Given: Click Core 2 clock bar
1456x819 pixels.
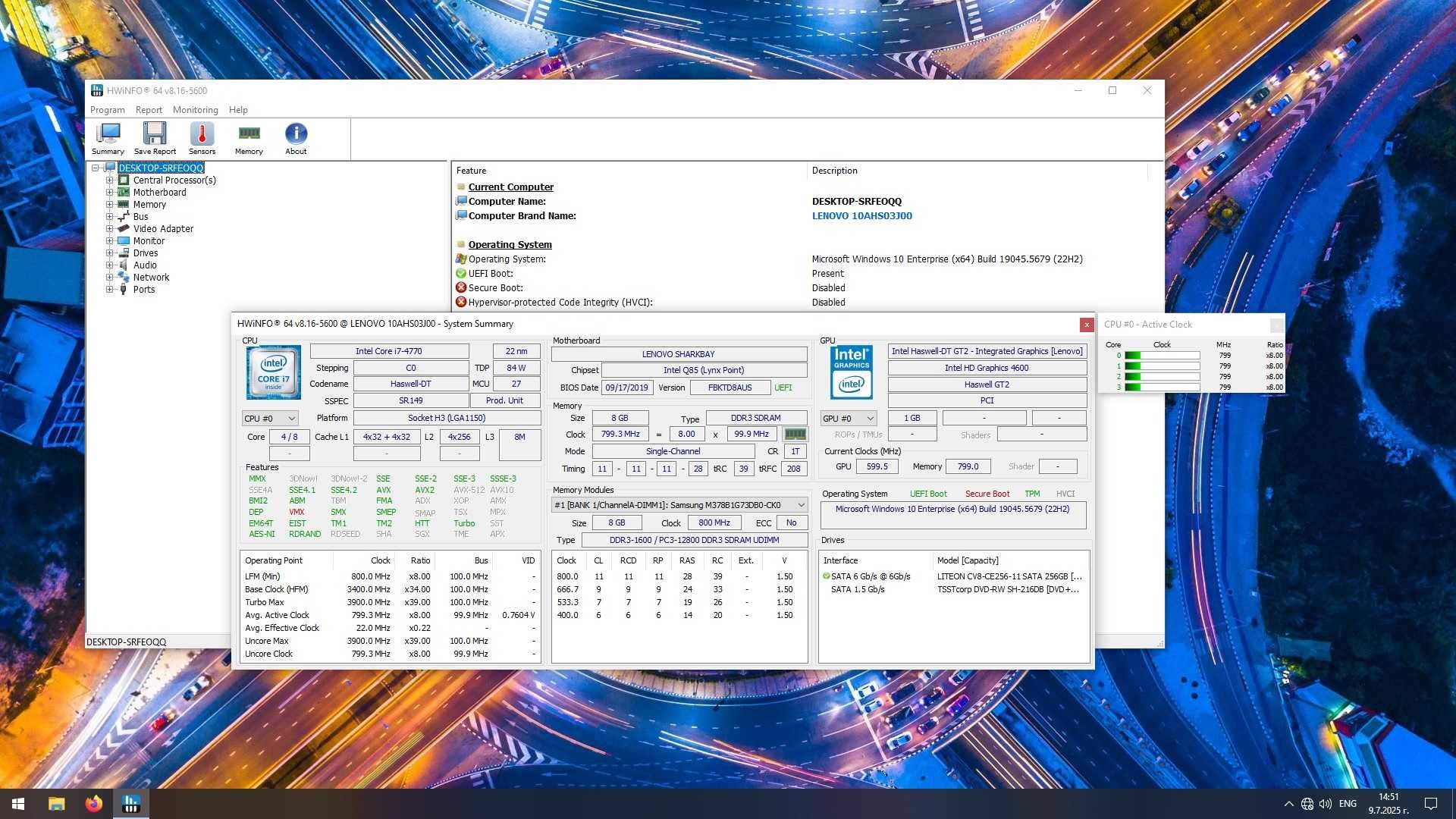Looking at the screenshot, I should pyautogui.click(x=1162, y=377).
